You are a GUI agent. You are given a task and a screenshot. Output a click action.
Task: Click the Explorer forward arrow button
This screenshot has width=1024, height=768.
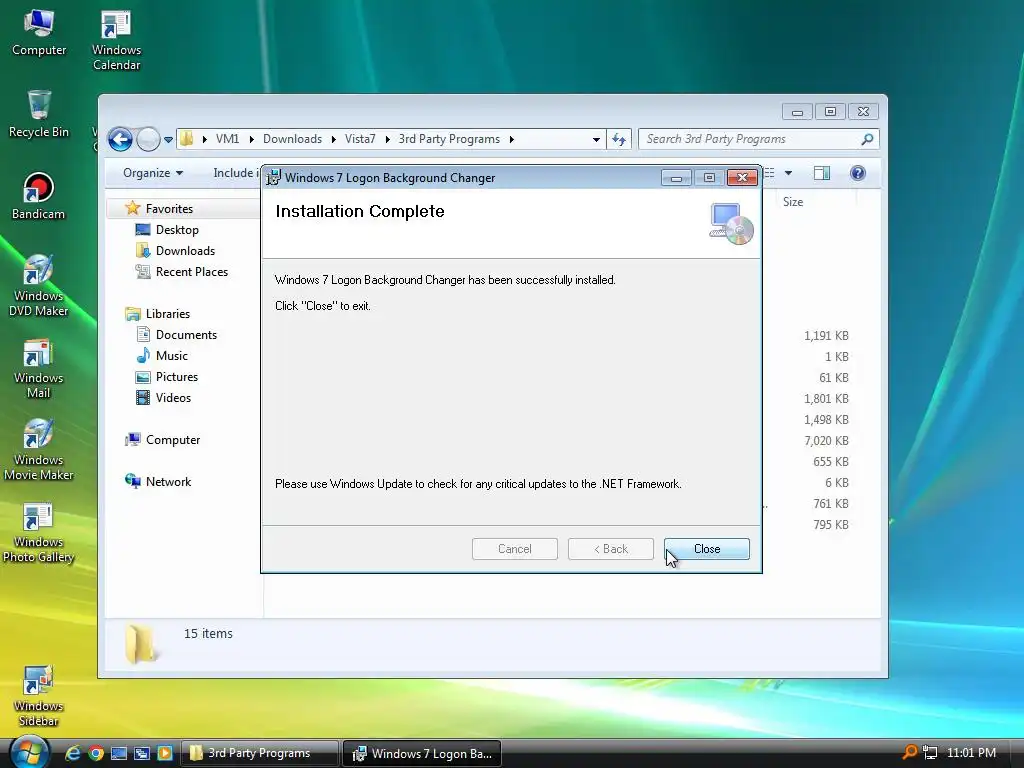coord(148,139)
